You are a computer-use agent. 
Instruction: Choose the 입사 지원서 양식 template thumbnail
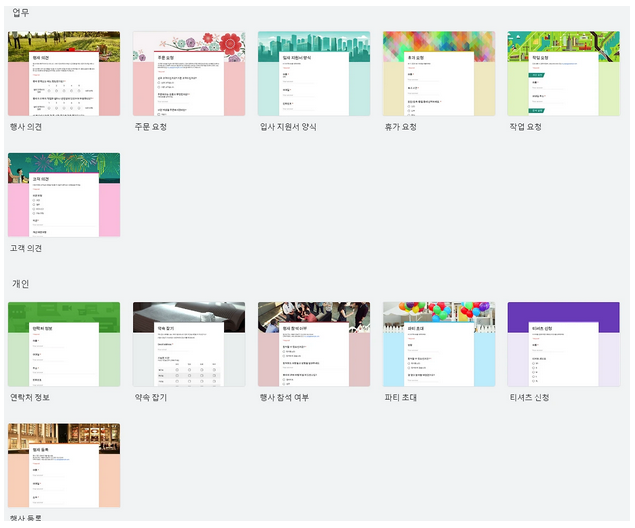(313, 73)
